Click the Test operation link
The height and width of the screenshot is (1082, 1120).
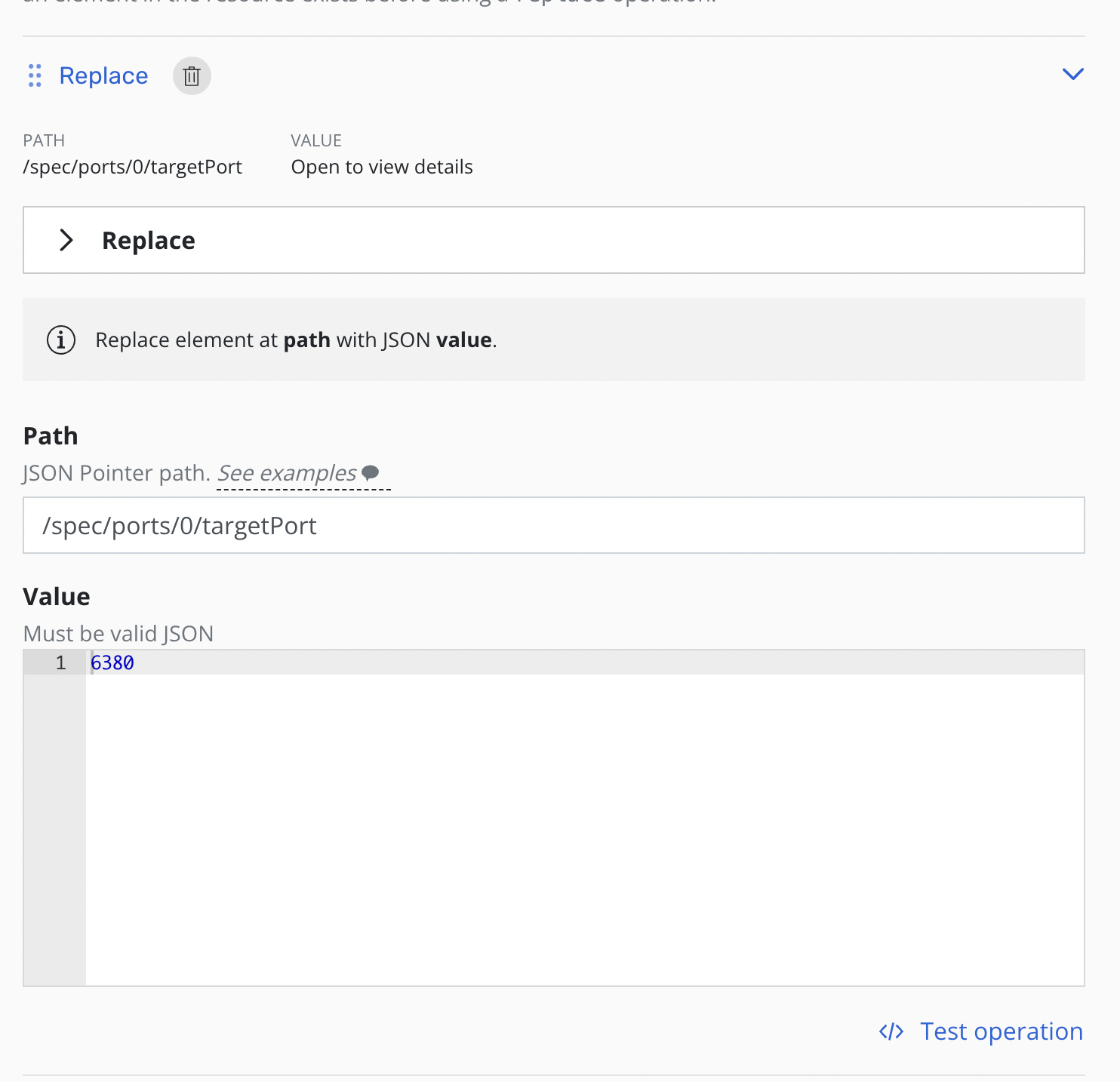[1001, 1031]
